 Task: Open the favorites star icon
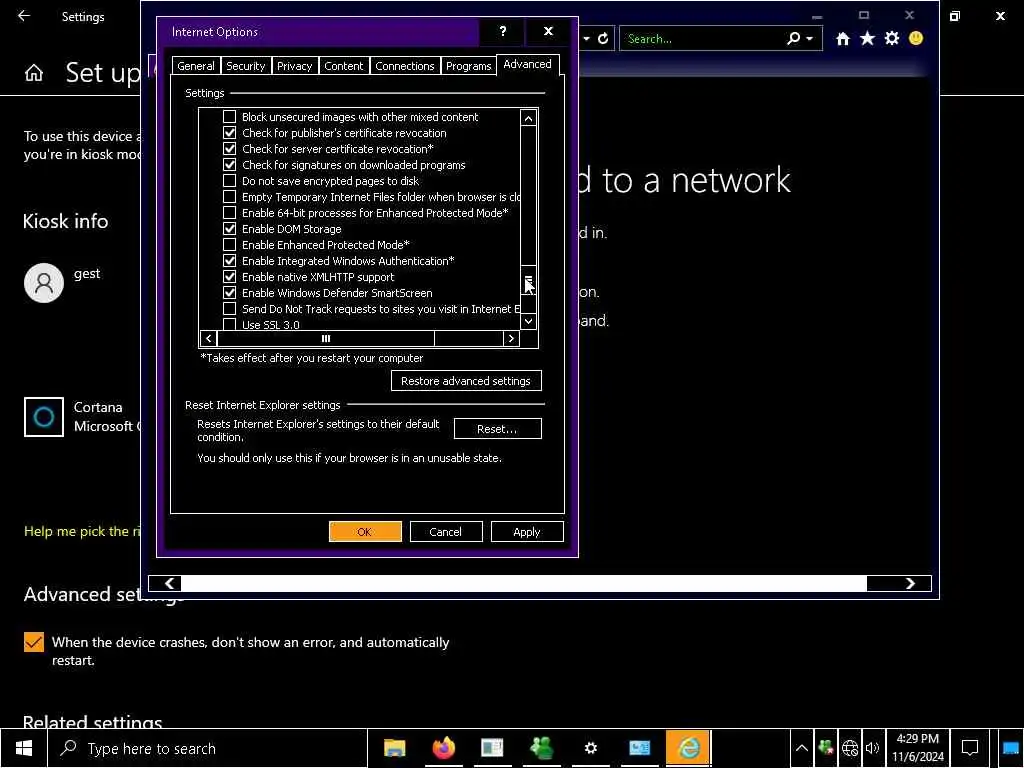(x=867, y=39)
